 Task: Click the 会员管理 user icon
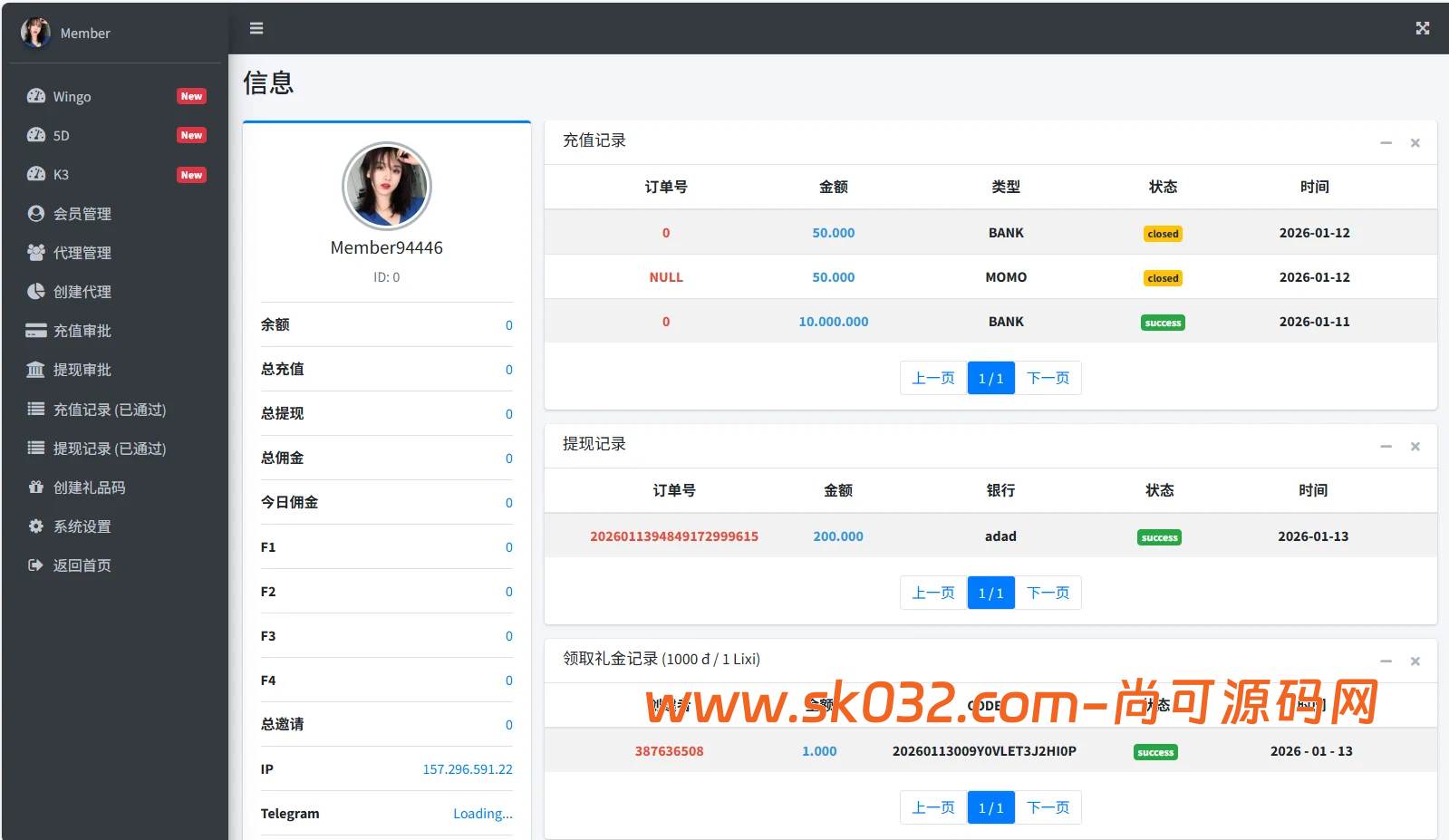point(36,213)
